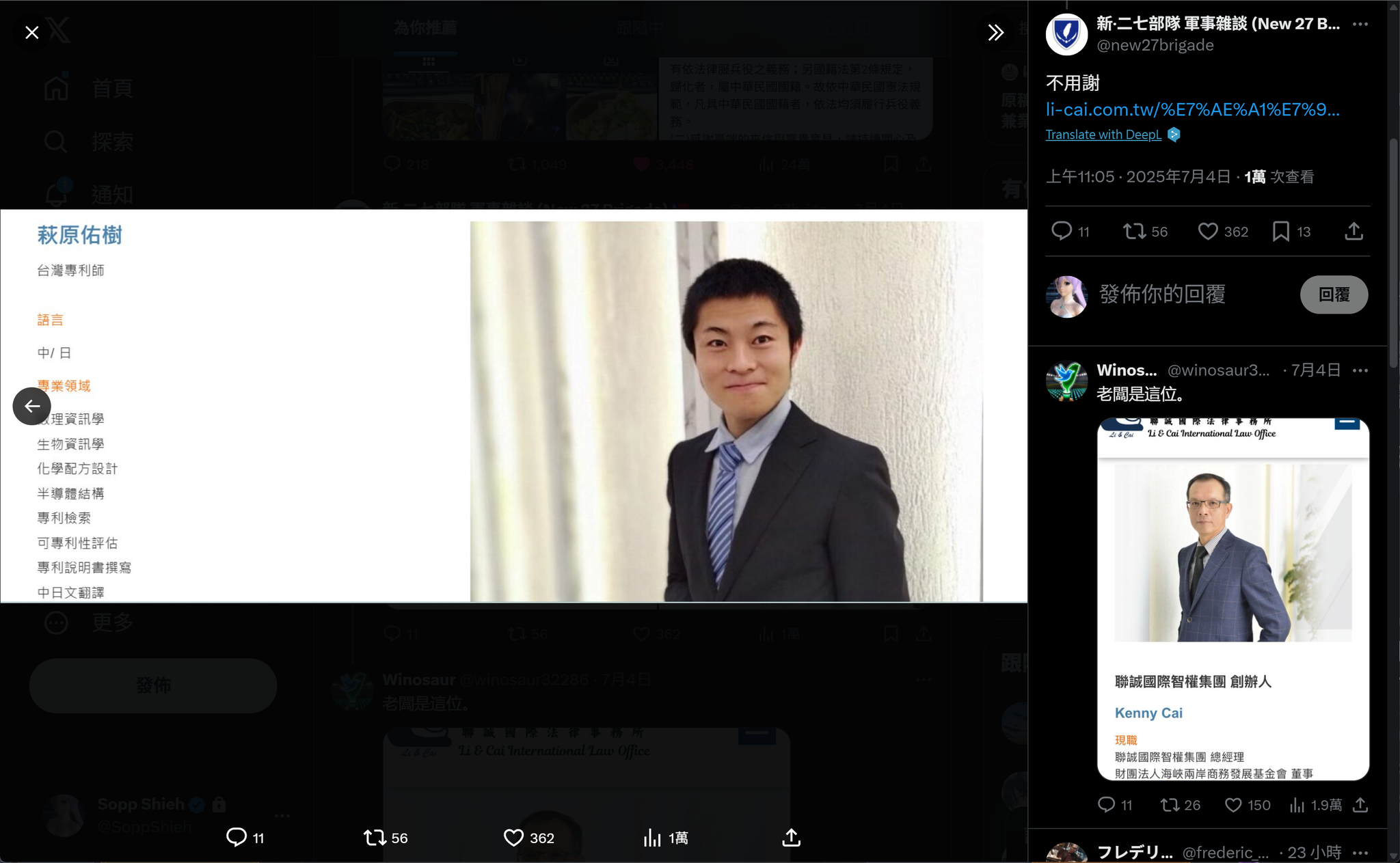Click Translate with DeepL link

[x=1103, y=135]
